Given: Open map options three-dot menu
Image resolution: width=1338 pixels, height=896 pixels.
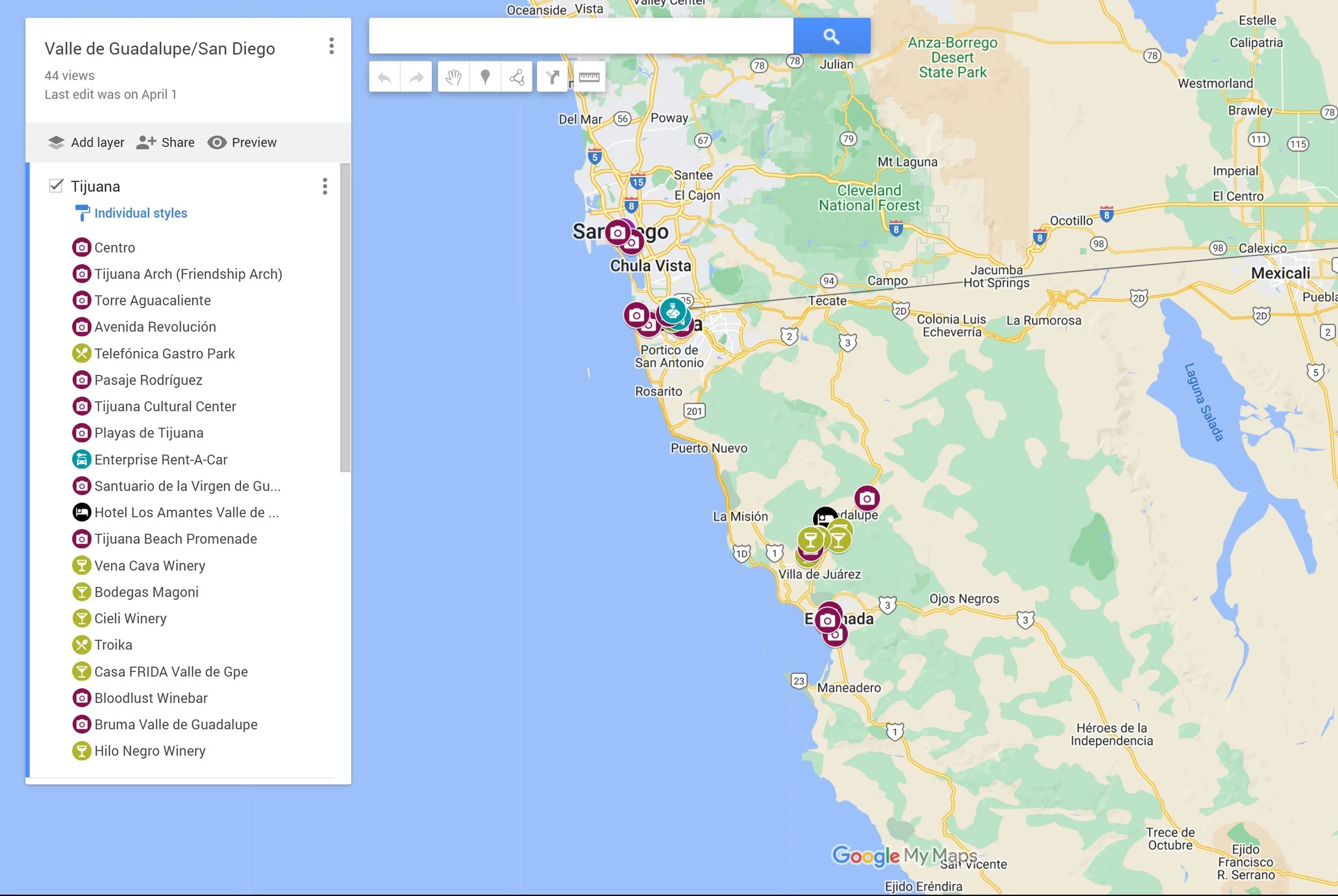Looking at the screenshot, I should (331, 47).
